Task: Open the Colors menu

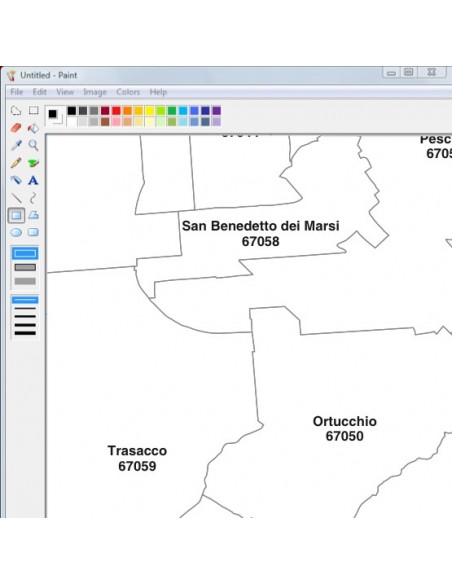Action: point(128,92)
